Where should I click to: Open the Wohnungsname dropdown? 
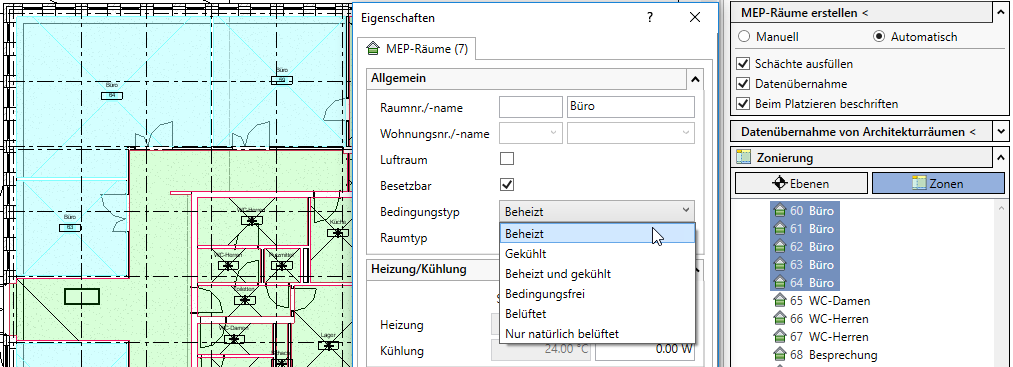point(631,133)
